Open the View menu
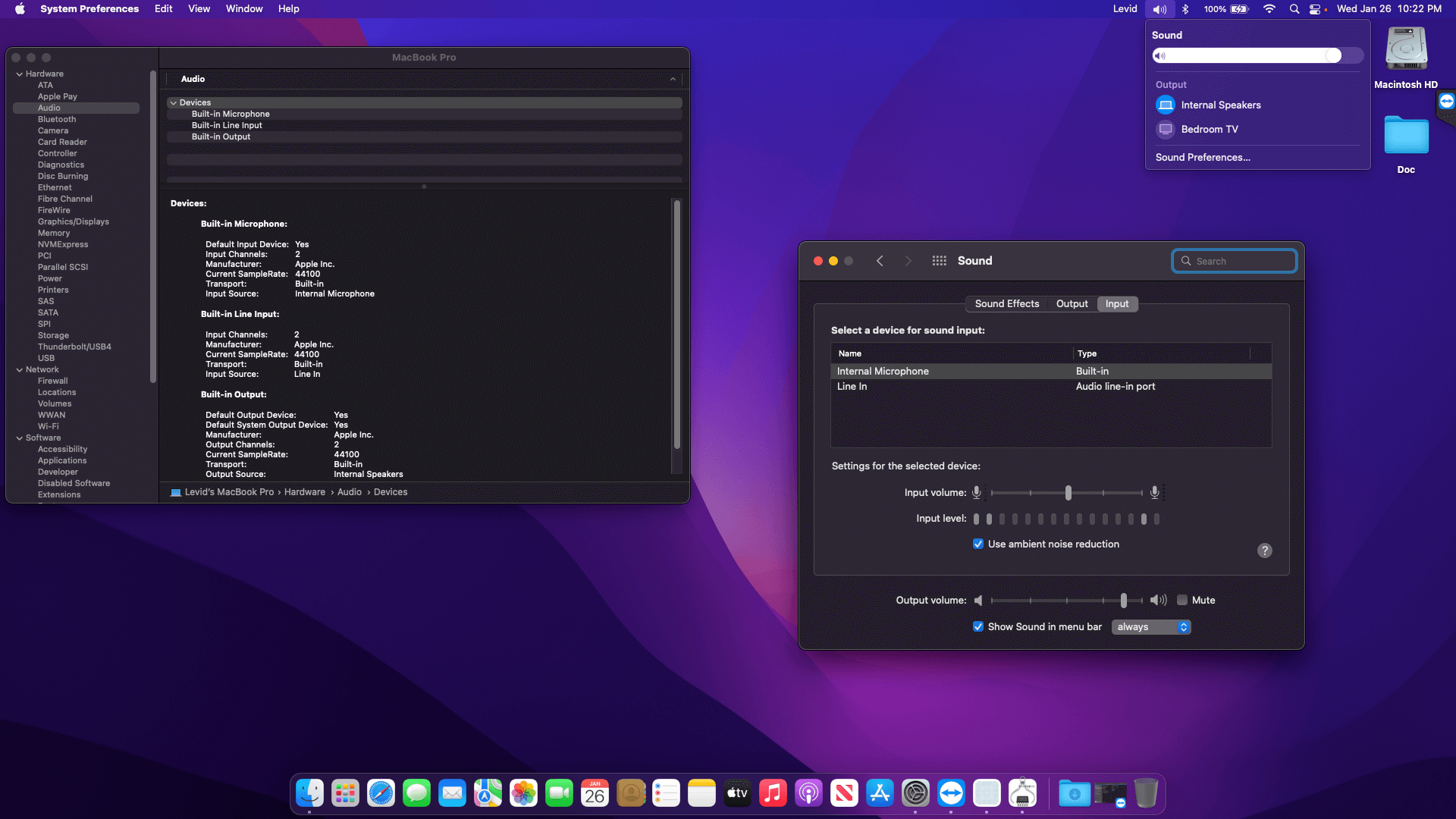 coord(199,9)
